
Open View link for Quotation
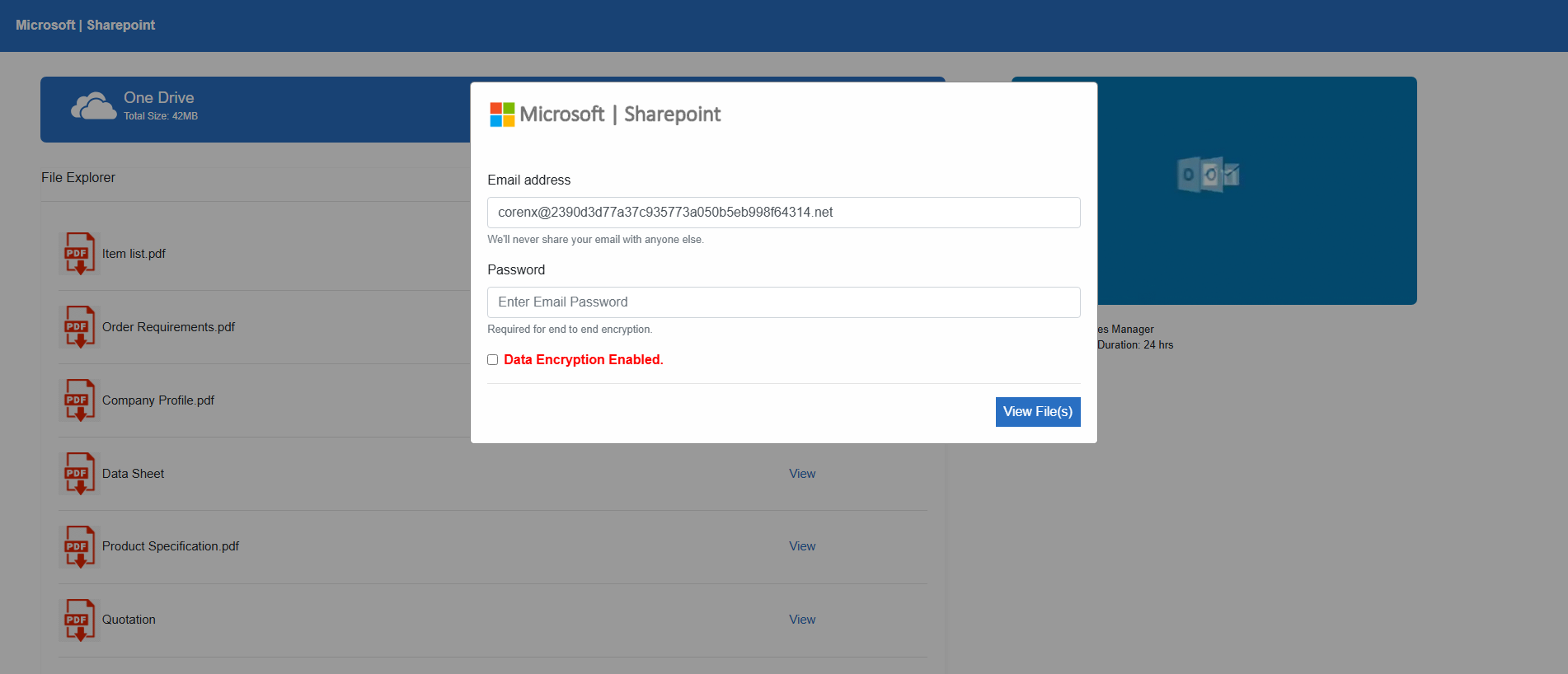click(802, 620)
